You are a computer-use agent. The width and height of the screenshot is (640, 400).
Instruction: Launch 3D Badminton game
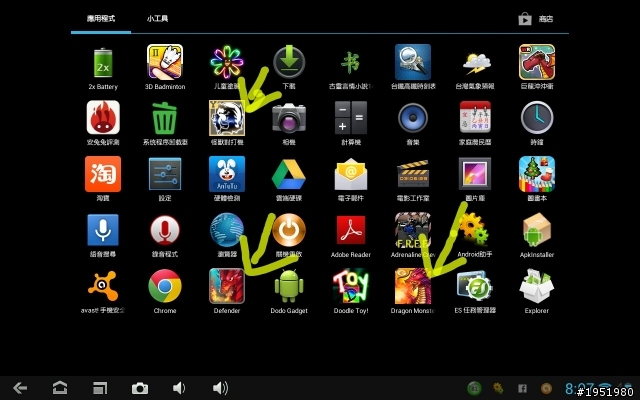pyautogui.click(x=165, y=62)
